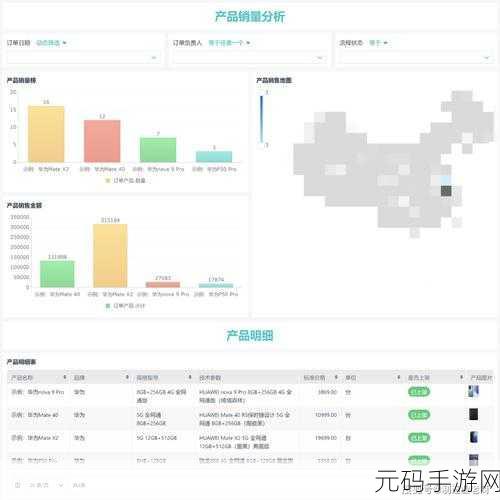
Task: Sort table by 单位 column arrows
Action: [399, 377]
